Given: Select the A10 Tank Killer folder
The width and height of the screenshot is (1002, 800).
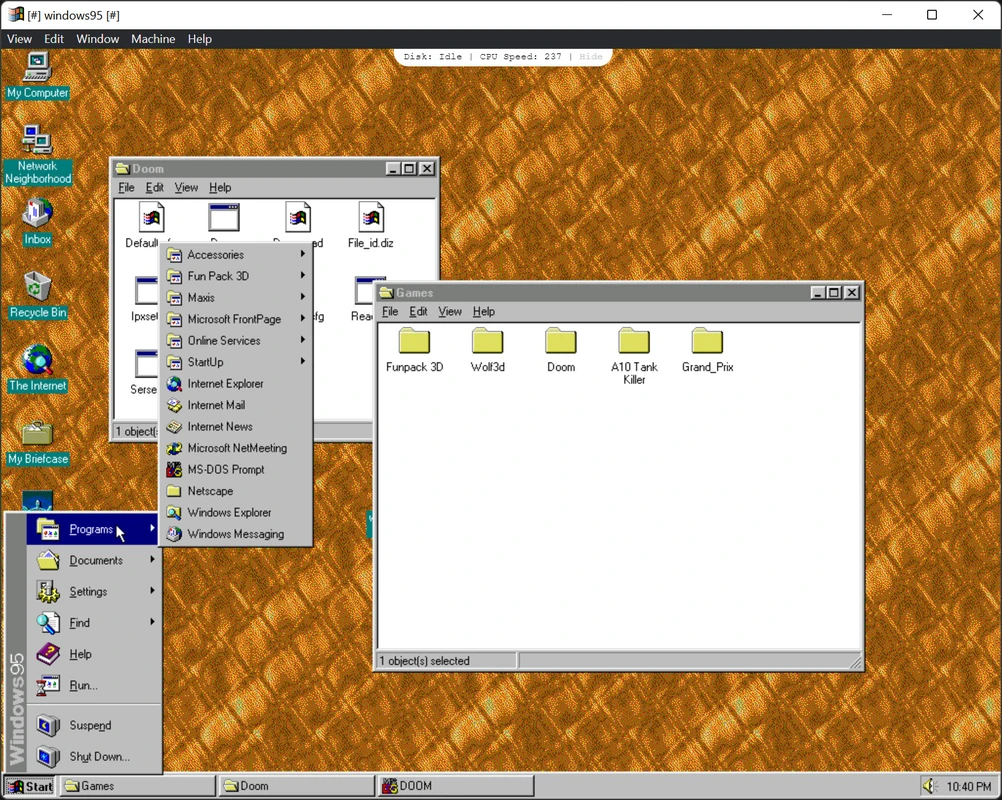Looking at the screenshot, I should [634, 343].
